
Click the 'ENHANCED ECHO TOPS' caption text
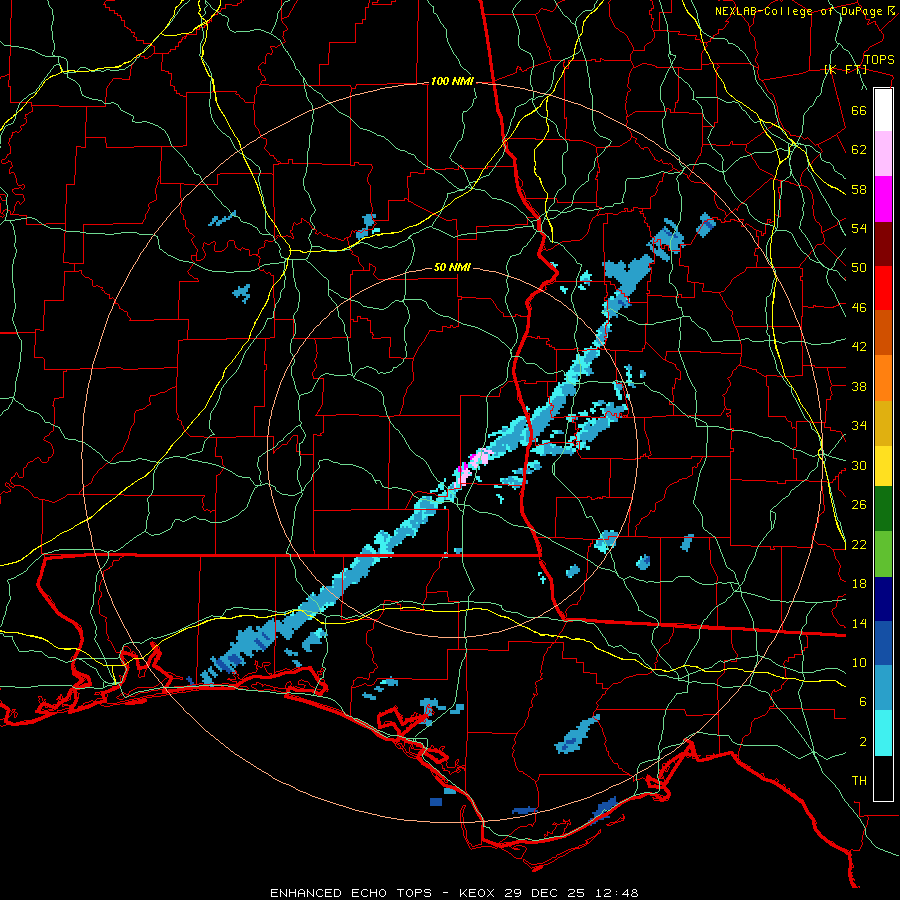351,893
